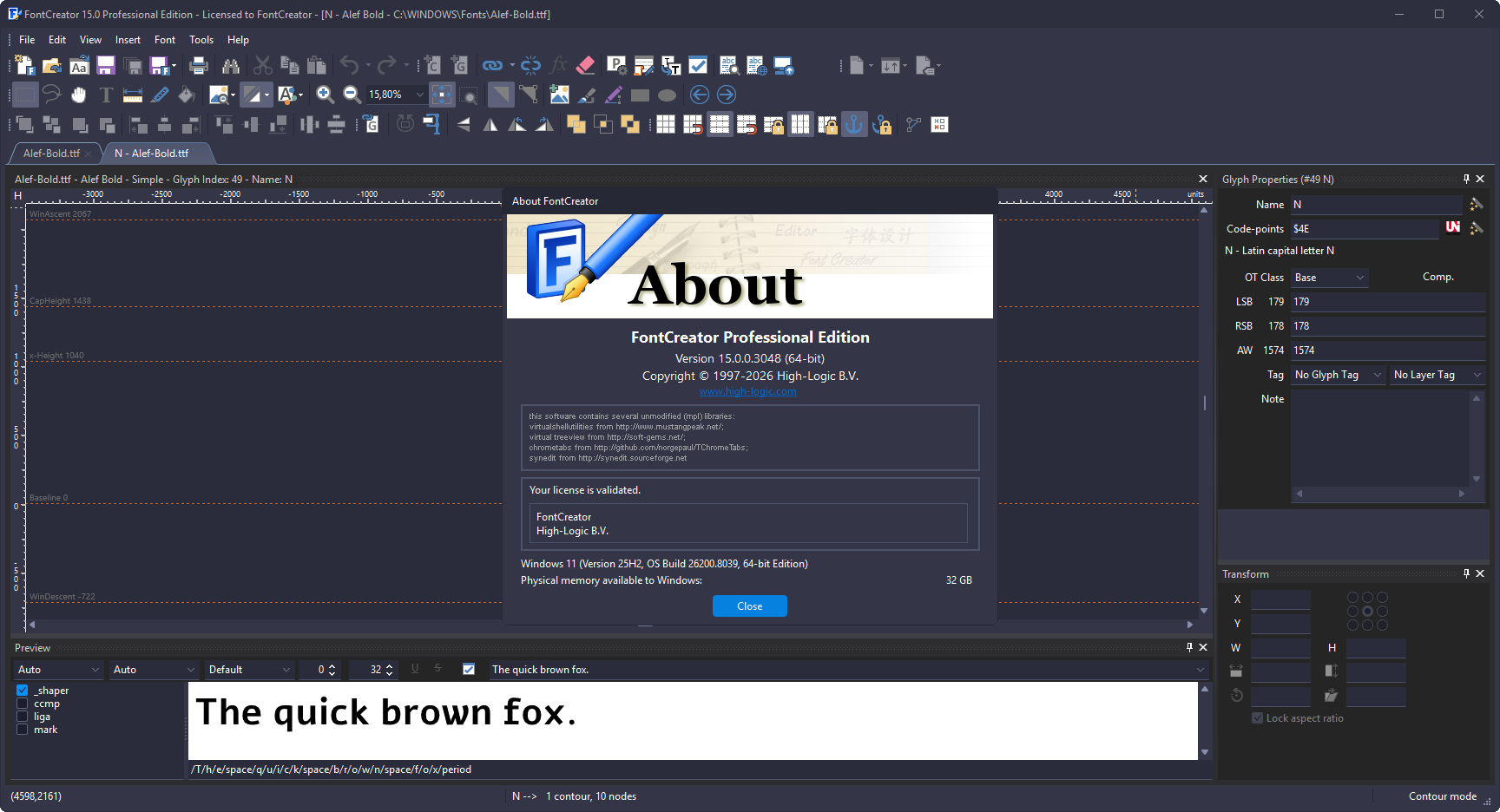Choose the Text tool (T icon)

tap(106, 95)
